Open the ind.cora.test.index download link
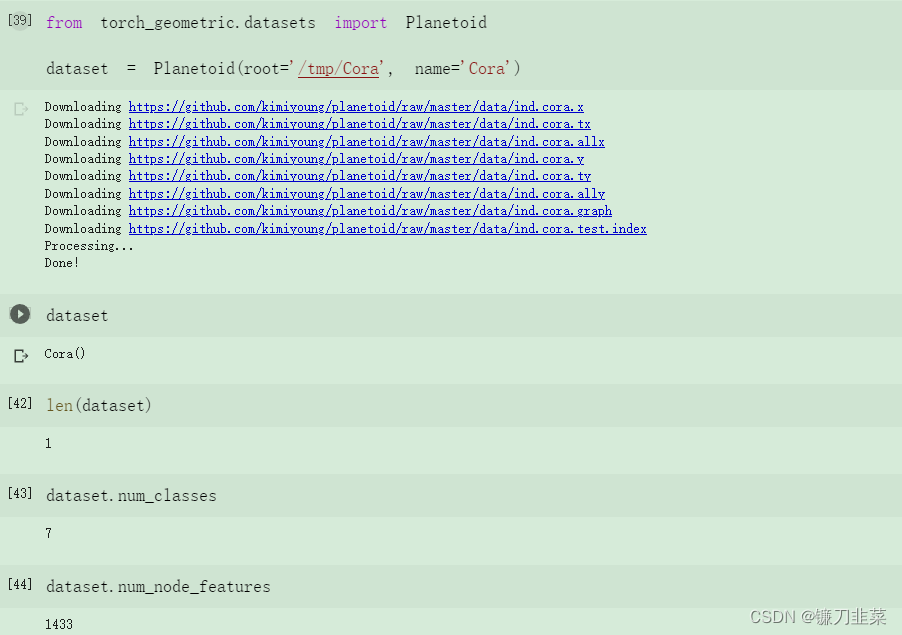Viewport: 902px width, 635px height. point(387,229)
